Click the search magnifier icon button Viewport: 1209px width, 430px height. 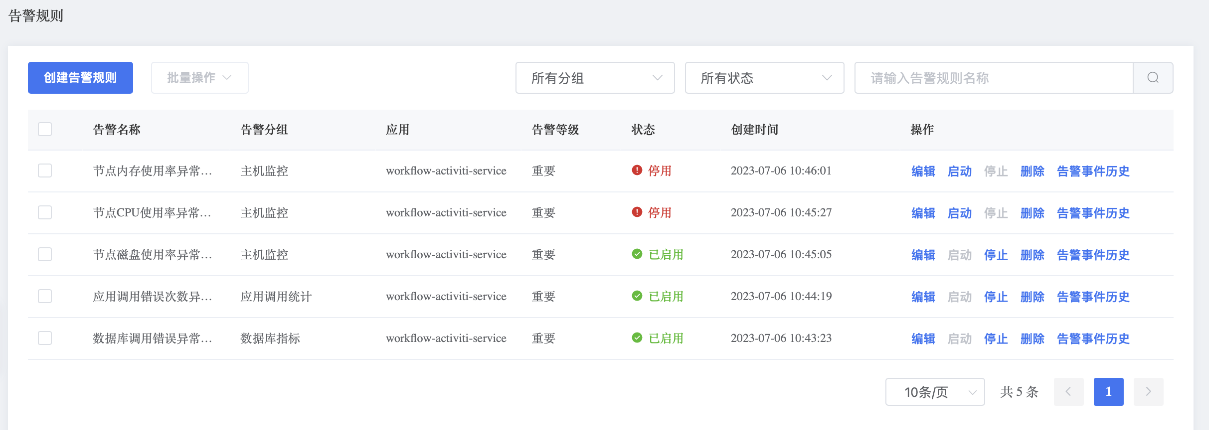(x=1152, y=78)
